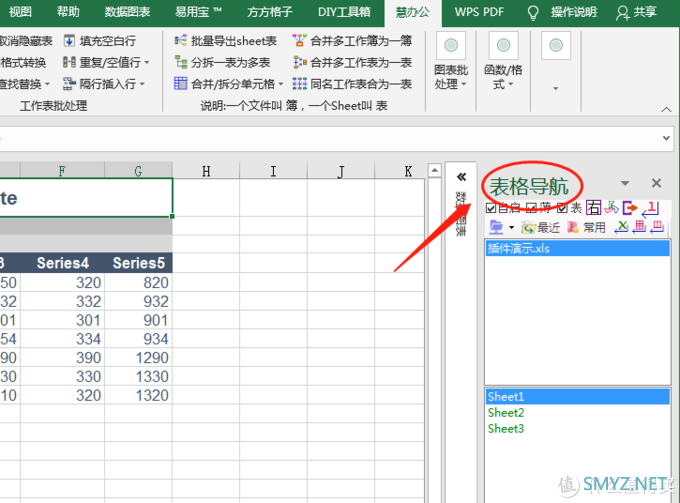Click vertical scrollbar up arrow

[435, 170]
